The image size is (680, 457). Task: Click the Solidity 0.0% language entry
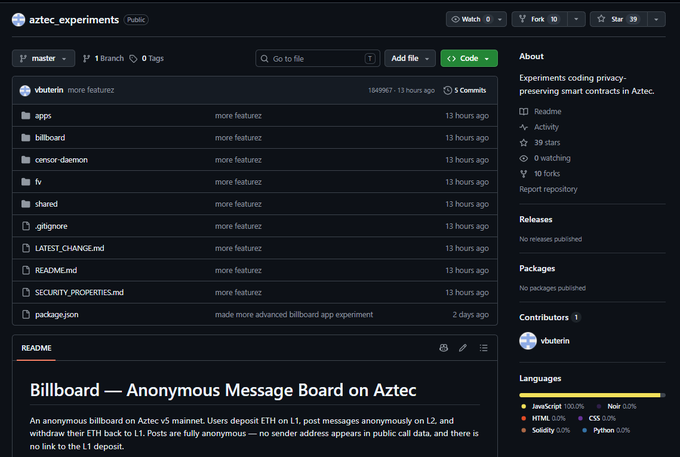(x=546, y=430)
